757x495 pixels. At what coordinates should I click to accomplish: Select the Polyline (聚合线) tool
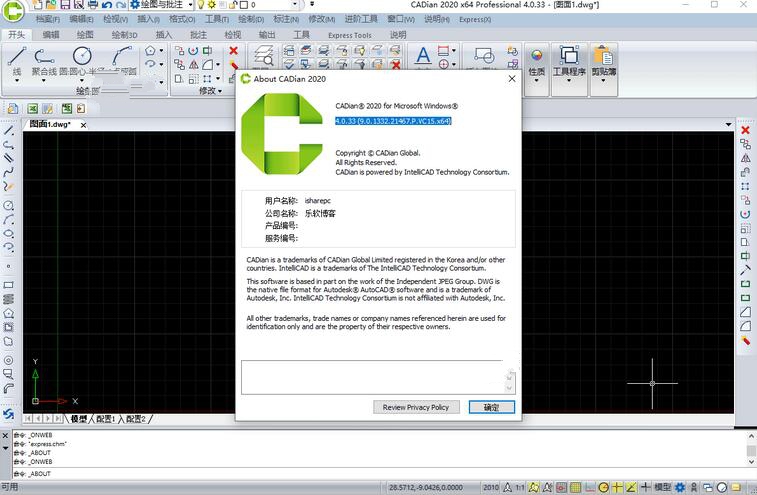click(44, 57)
